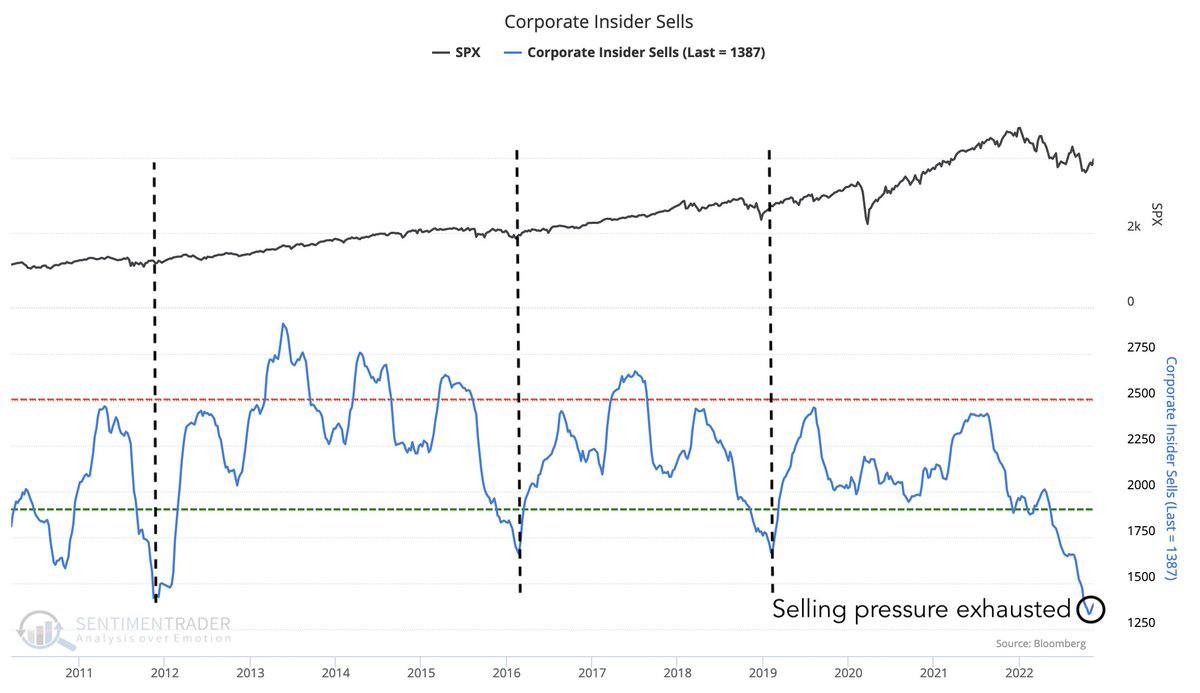
Task: Toggle the SPX legend entry
Action: coord(455,52)
